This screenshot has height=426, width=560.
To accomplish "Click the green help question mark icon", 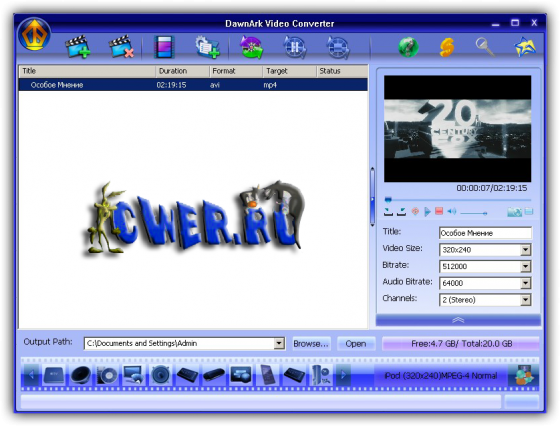I will (x=408, y=47).
